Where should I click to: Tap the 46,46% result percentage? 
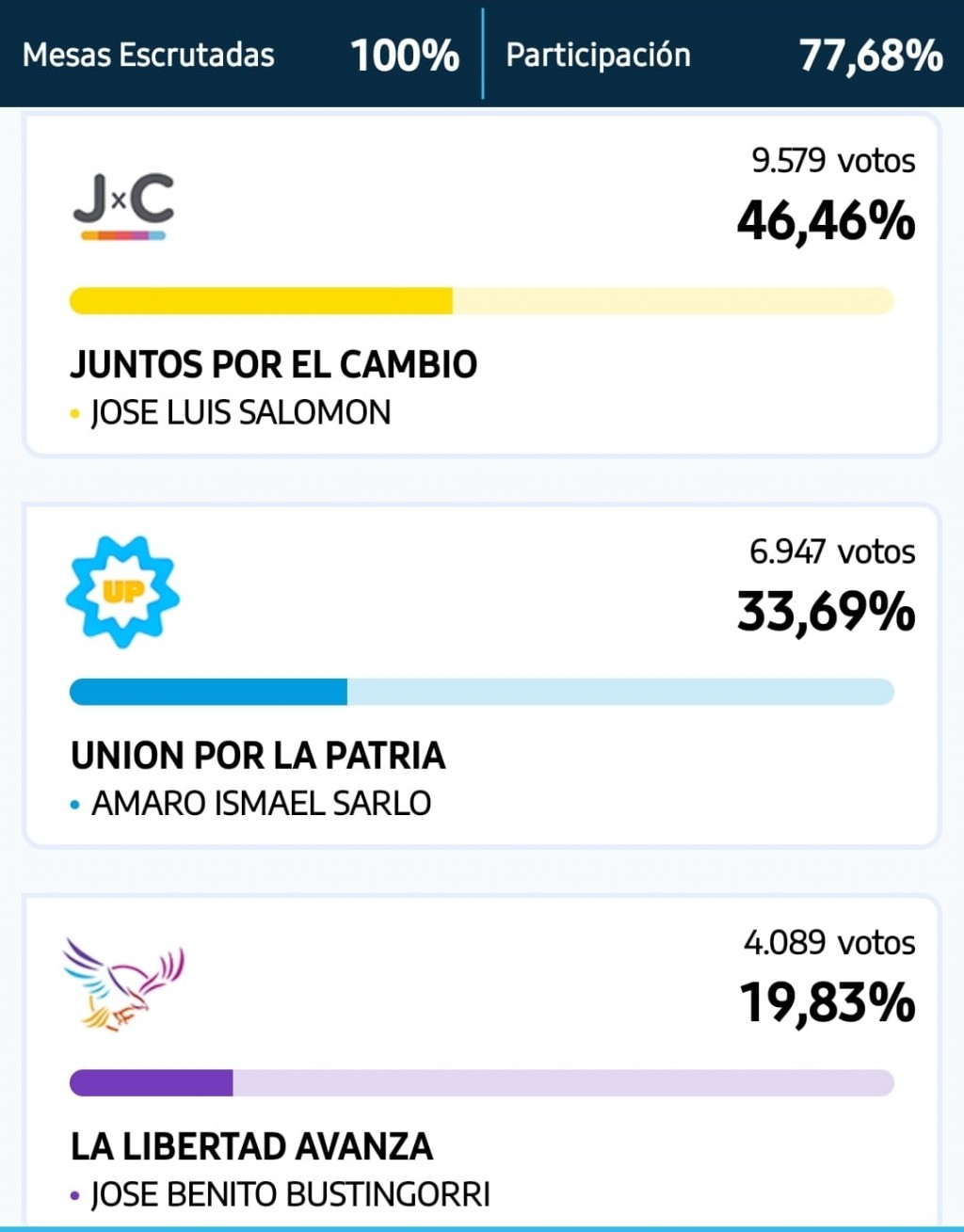pos(826,221)
